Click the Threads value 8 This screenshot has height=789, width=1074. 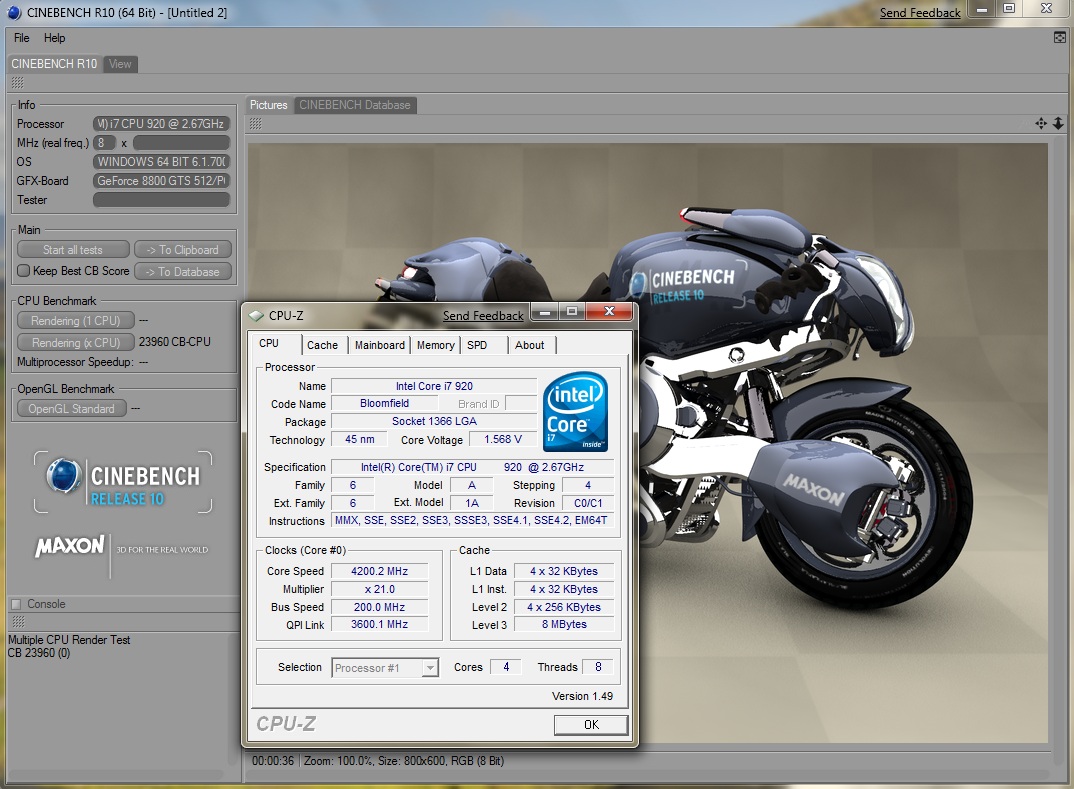[x=598, y=667]
